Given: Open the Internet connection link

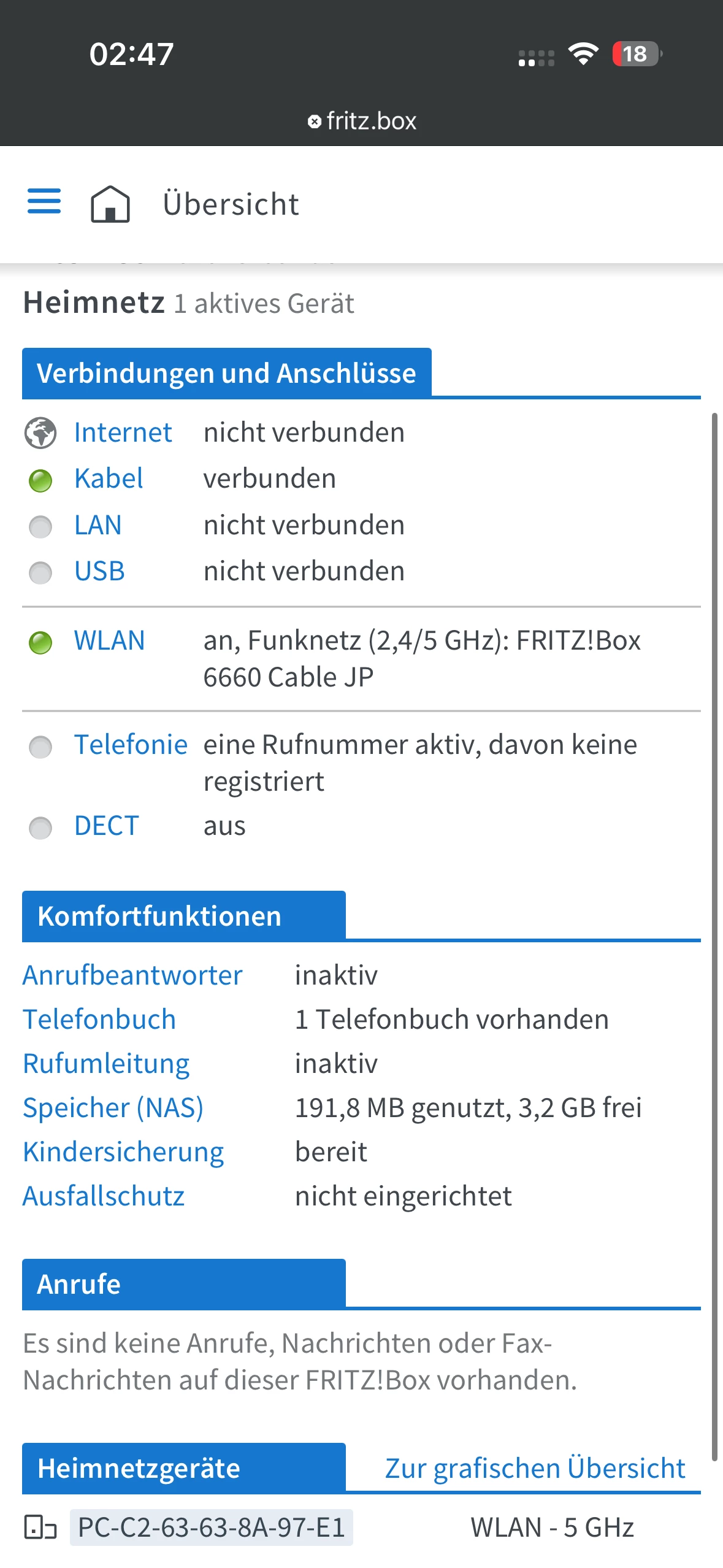Looking at the screenshot, I should [x=123, y=432].
